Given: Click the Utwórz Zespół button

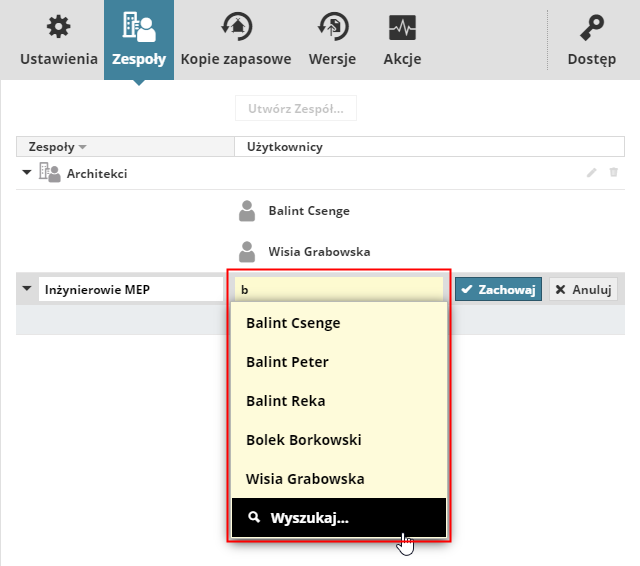Looking at the screenshot, I should (x=296, y=108).
